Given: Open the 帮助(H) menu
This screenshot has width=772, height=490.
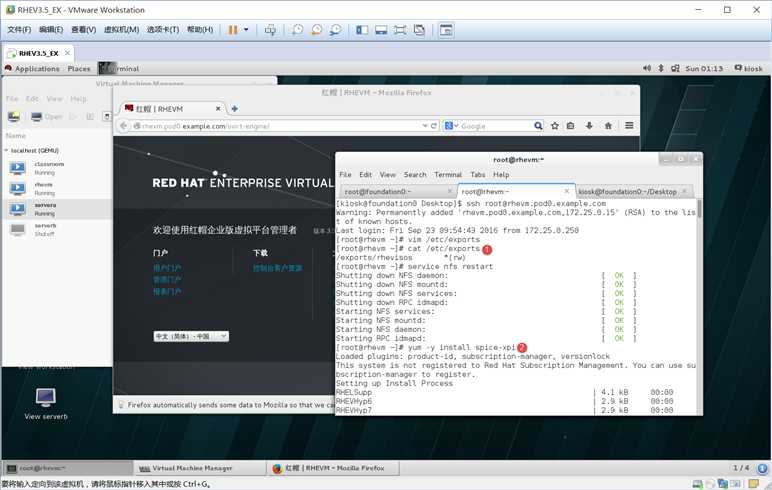Looking at the screenshot, I should 200,30.
